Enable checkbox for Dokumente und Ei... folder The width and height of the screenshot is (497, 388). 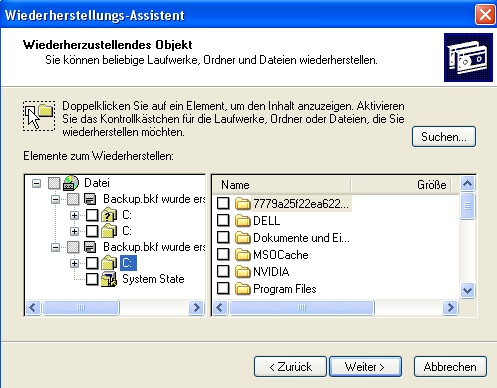pyautogui.click(x=223, y=237)
